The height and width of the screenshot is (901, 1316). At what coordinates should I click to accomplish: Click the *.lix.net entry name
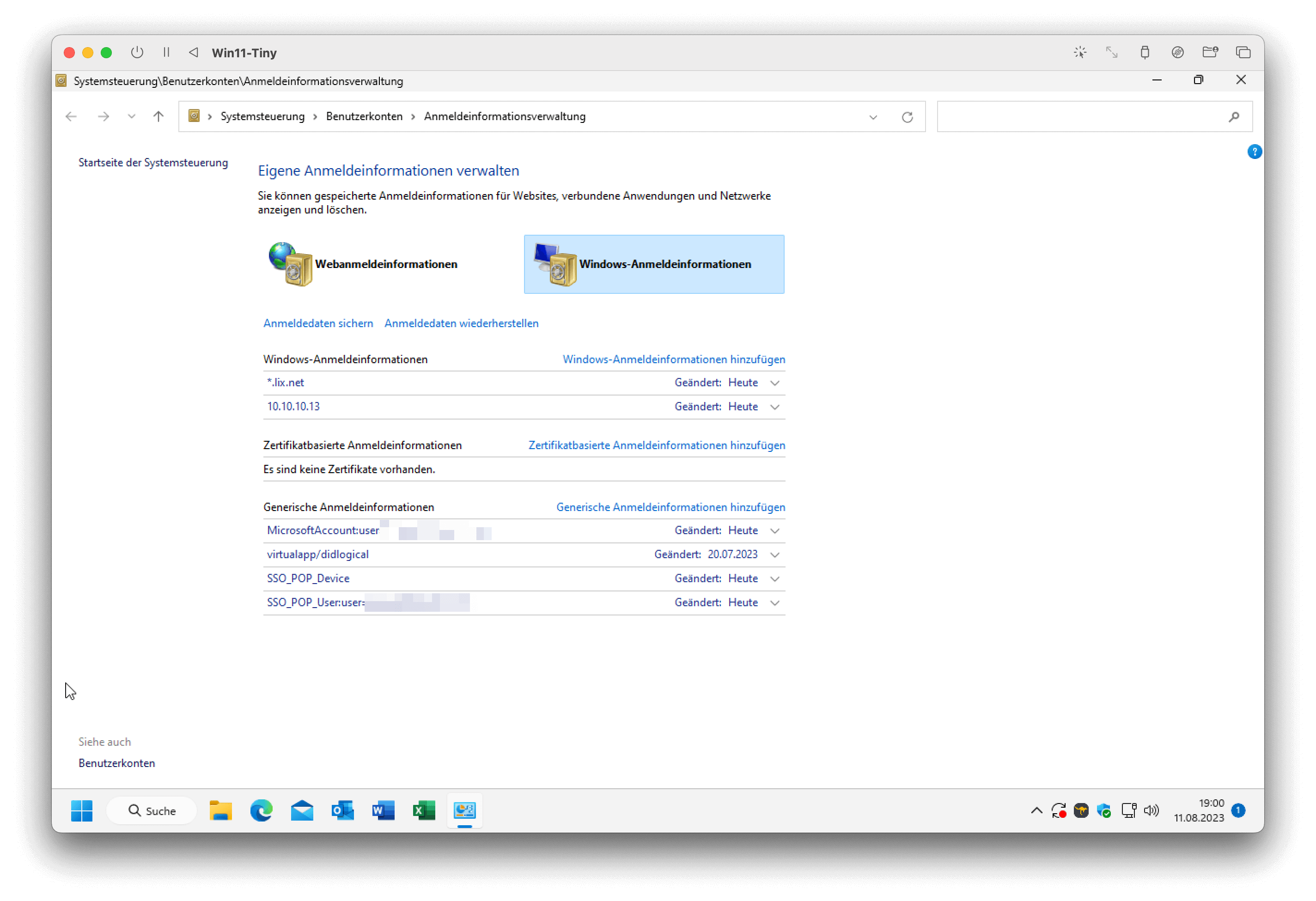286,382
